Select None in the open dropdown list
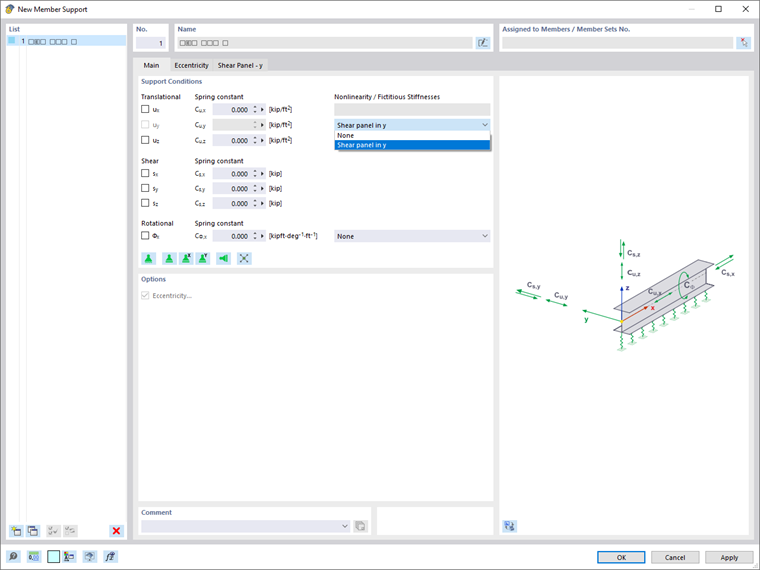The width and height of the screenshot is (760, 570). (412, 136)
